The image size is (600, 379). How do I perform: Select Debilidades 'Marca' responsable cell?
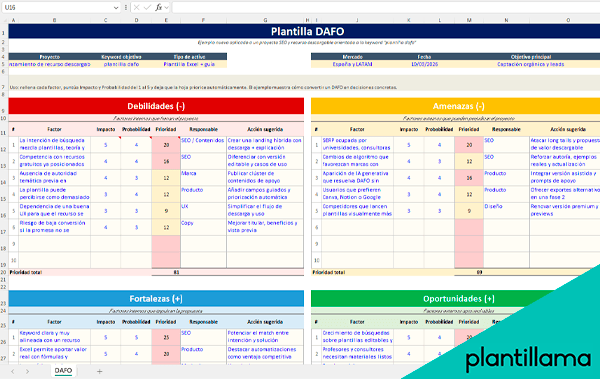(x=203, y=178)
